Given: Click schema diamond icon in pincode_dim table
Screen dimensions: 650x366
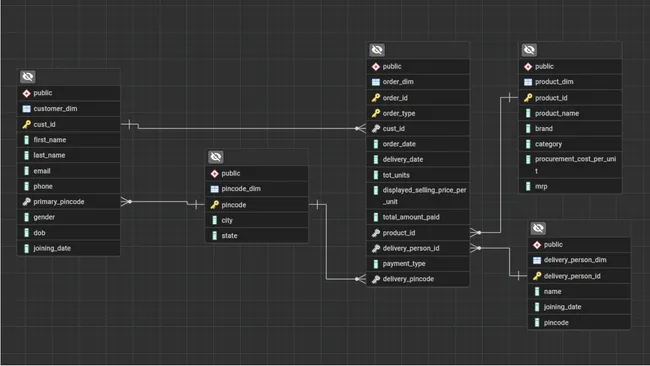Looking at the screenshot, I should click(x=214, y=173).
